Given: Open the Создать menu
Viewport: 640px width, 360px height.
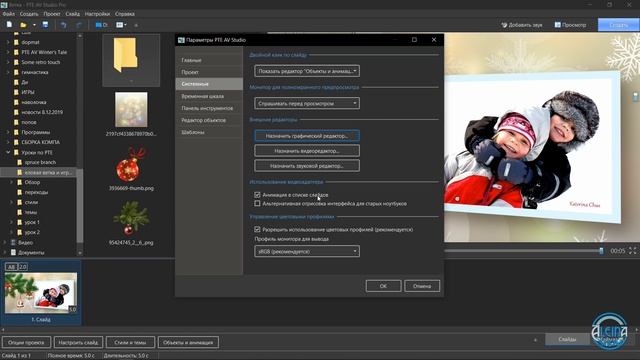Looking at the screenshot, I should (29, 14).
